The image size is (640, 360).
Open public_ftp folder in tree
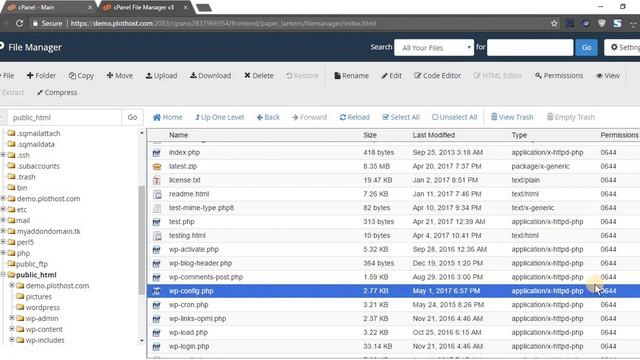tap(32, 264)
